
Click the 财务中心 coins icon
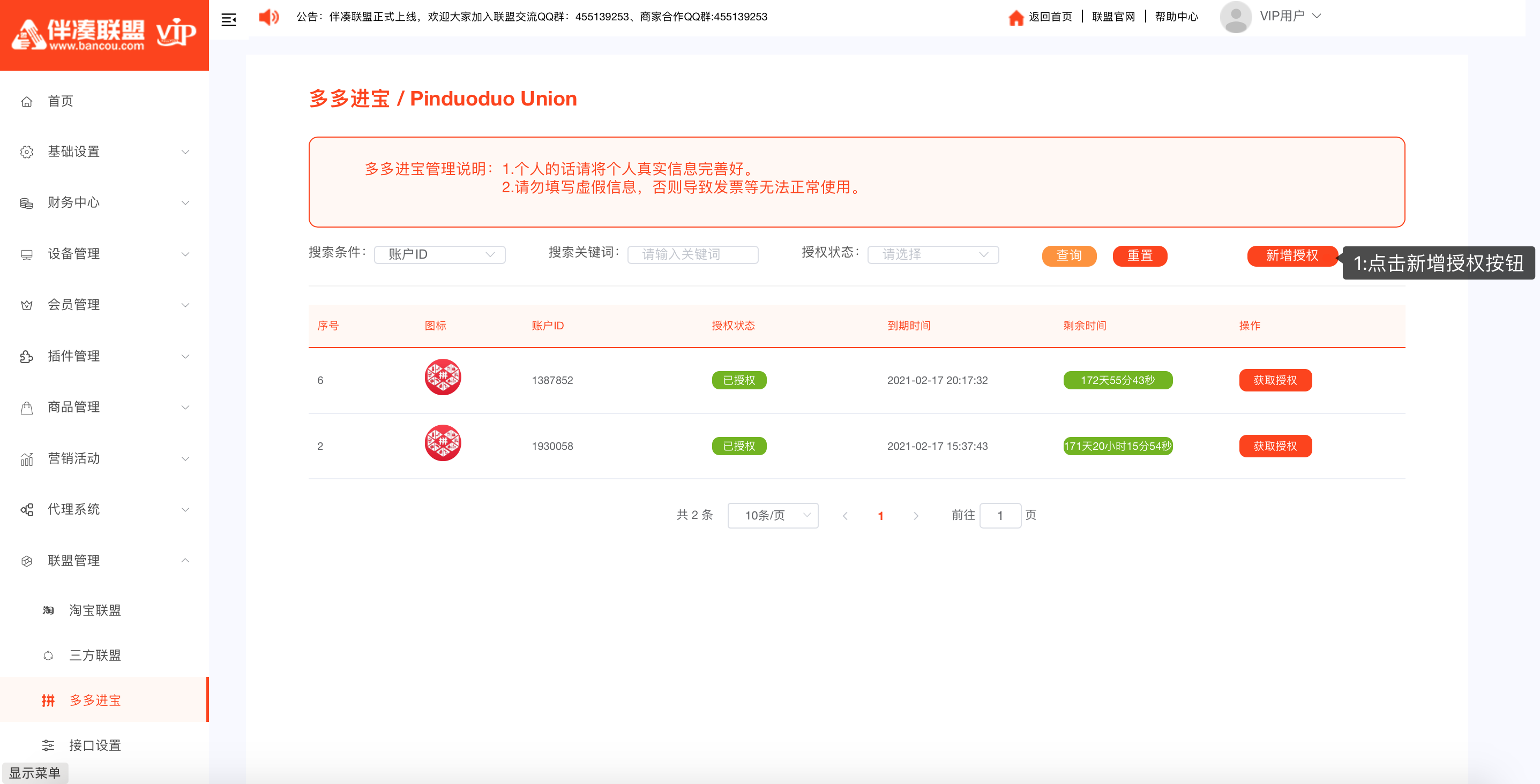click(x=26, y=203)
